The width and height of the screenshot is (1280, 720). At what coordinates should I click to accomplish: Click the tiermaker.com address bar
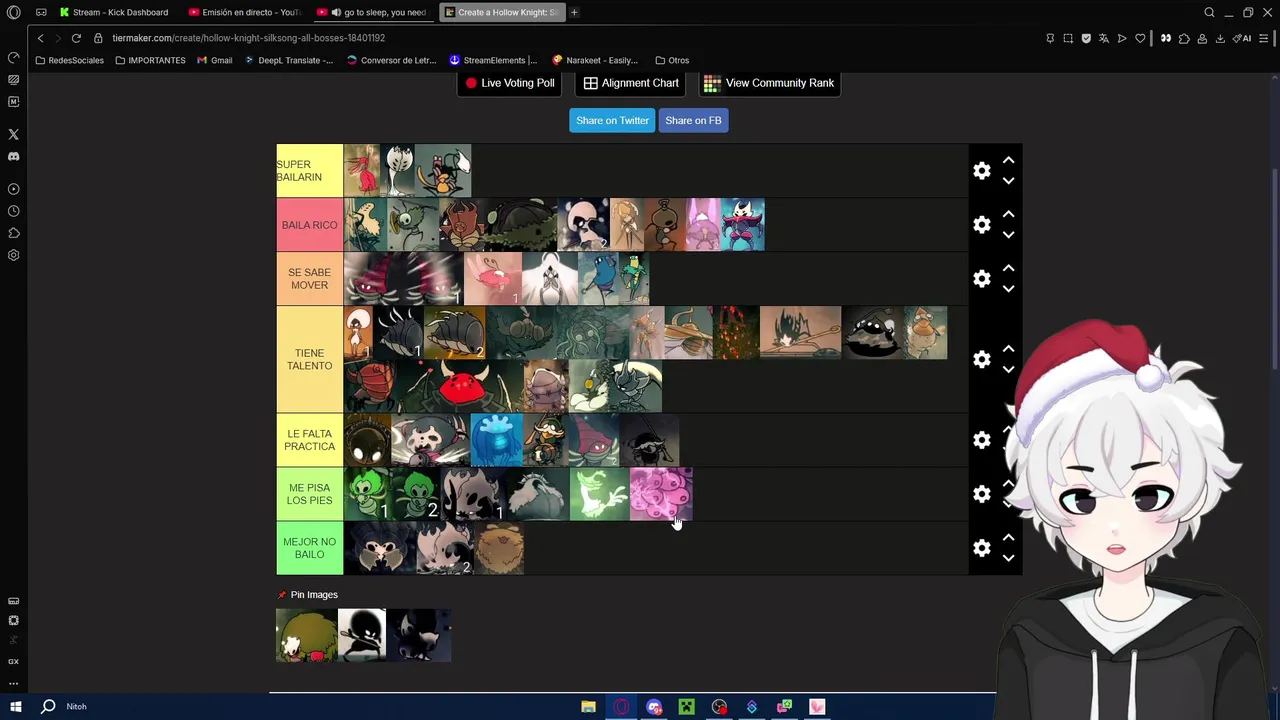point(248,38)
